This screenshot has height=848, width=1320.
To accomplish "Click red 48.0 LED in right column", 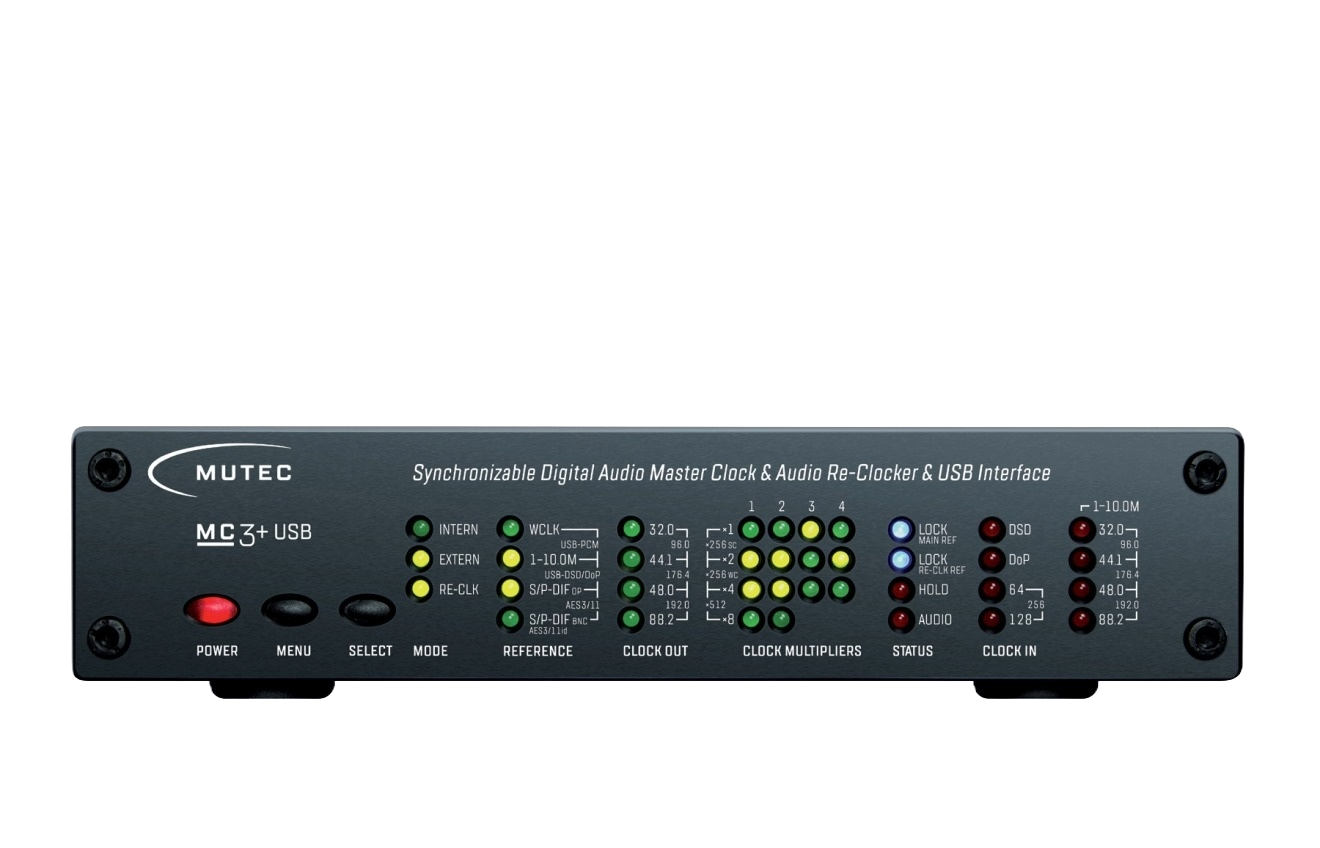I will coord(1081,589).
